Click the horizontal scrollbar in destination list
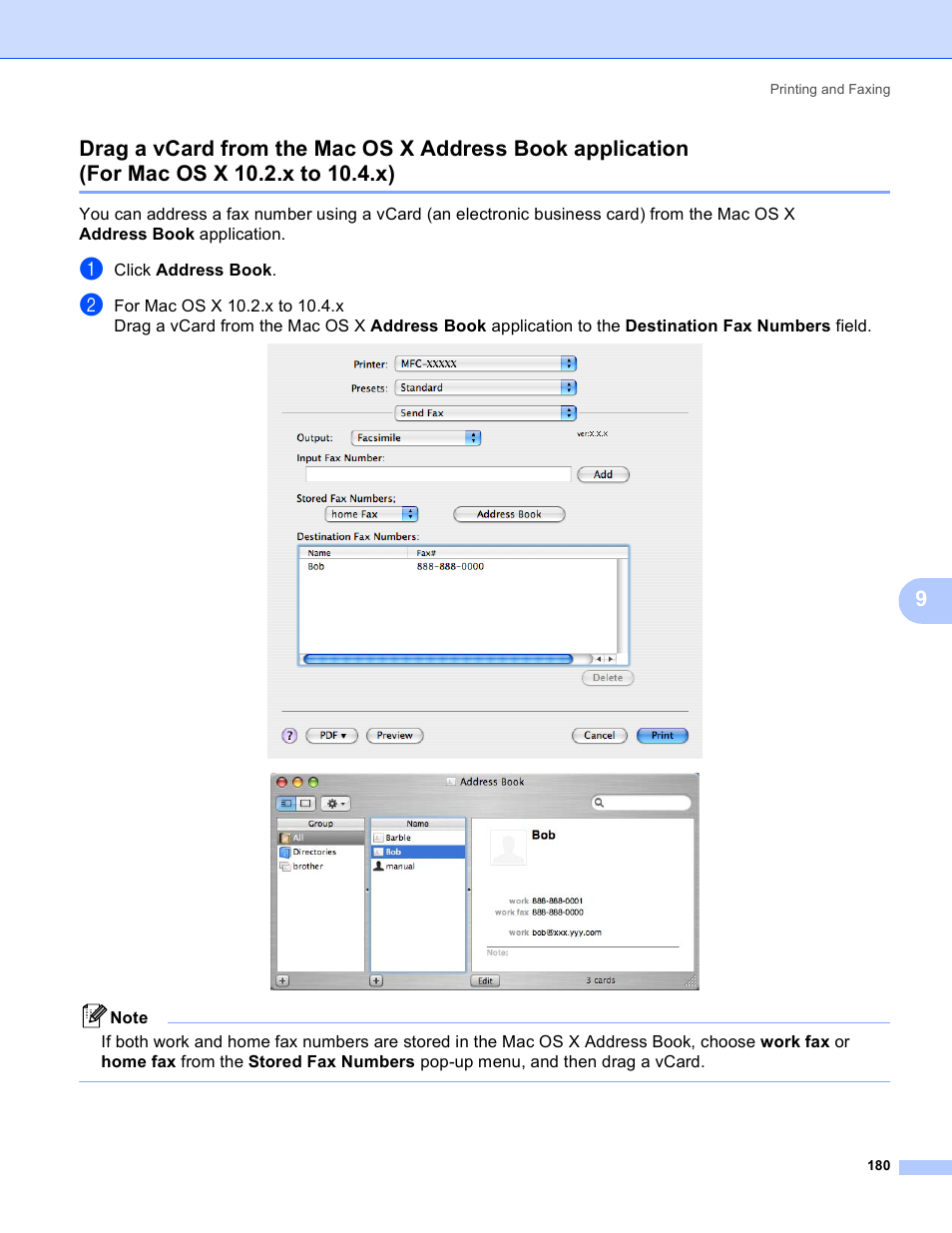This screenshot has width=952, height=1233. coord(438,659)
